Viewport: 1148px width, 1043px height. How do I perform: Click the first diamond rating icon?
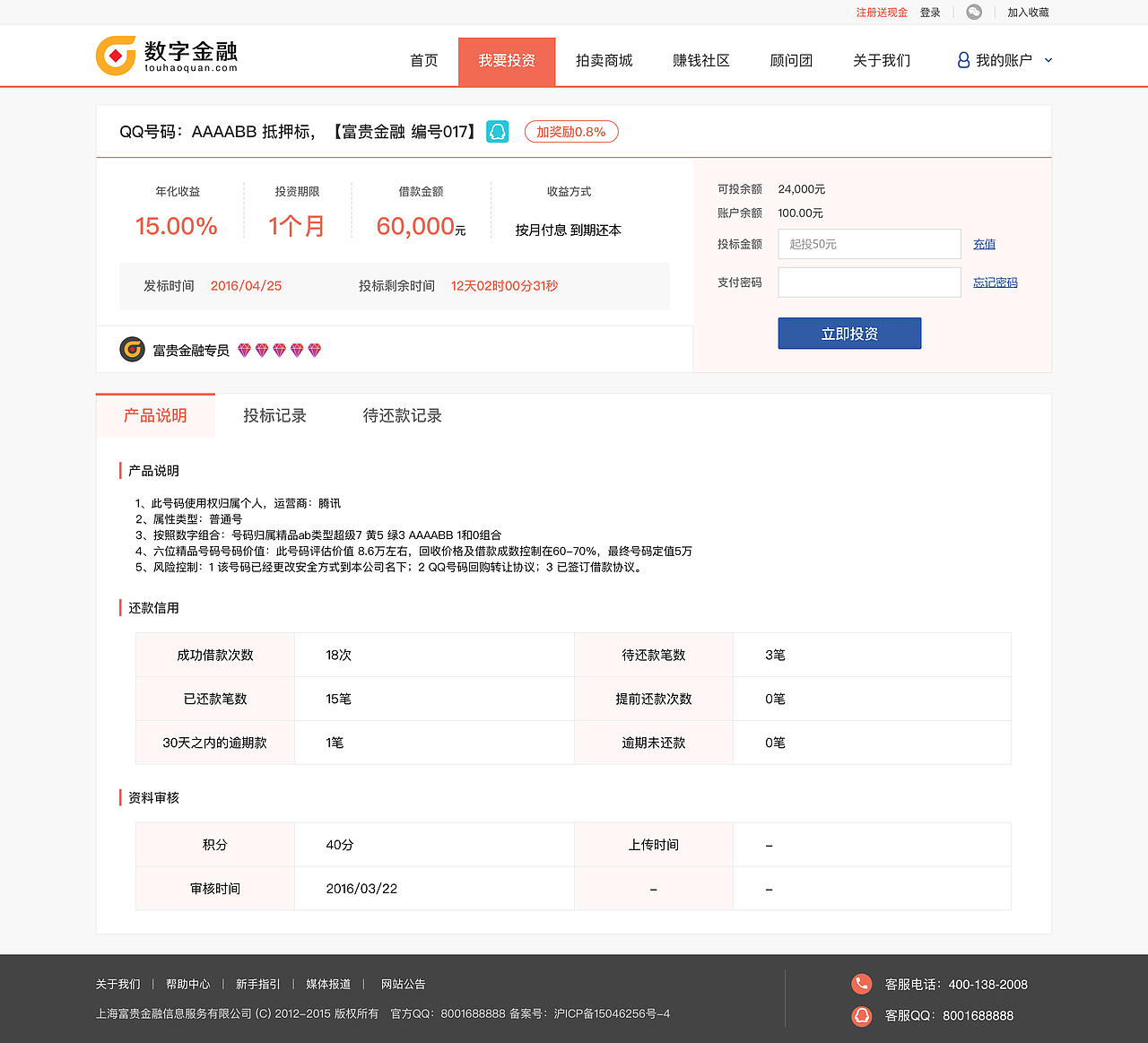coord(244,350)
